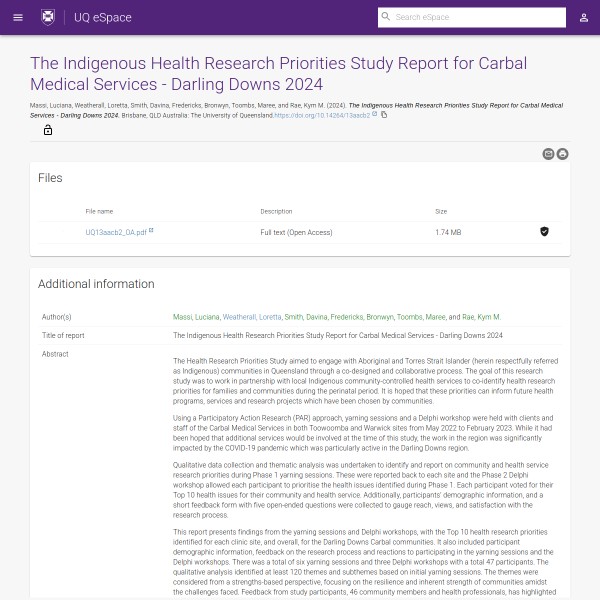The image size is (600, 600).
Task: Click the print record icon
Action: tap(562, 153)
